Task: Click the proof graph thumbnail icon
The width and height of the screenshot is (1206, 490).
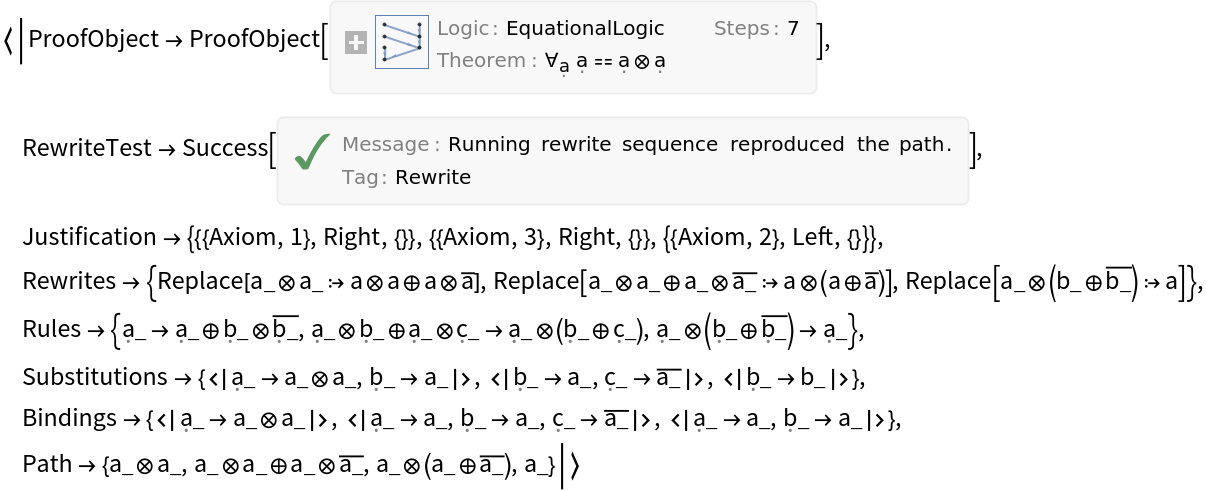Action: coord(402,42)
